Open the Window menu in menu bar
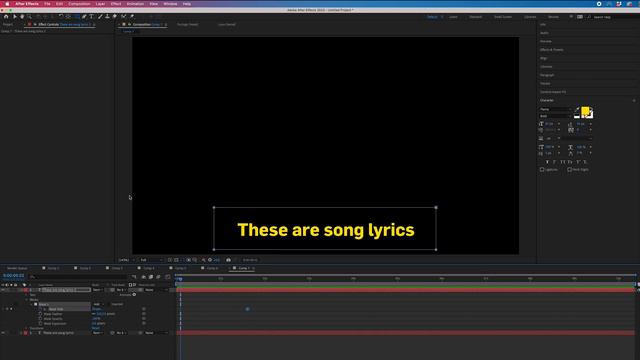Screen dimensions: 640x360 click(x=170, y=4)
